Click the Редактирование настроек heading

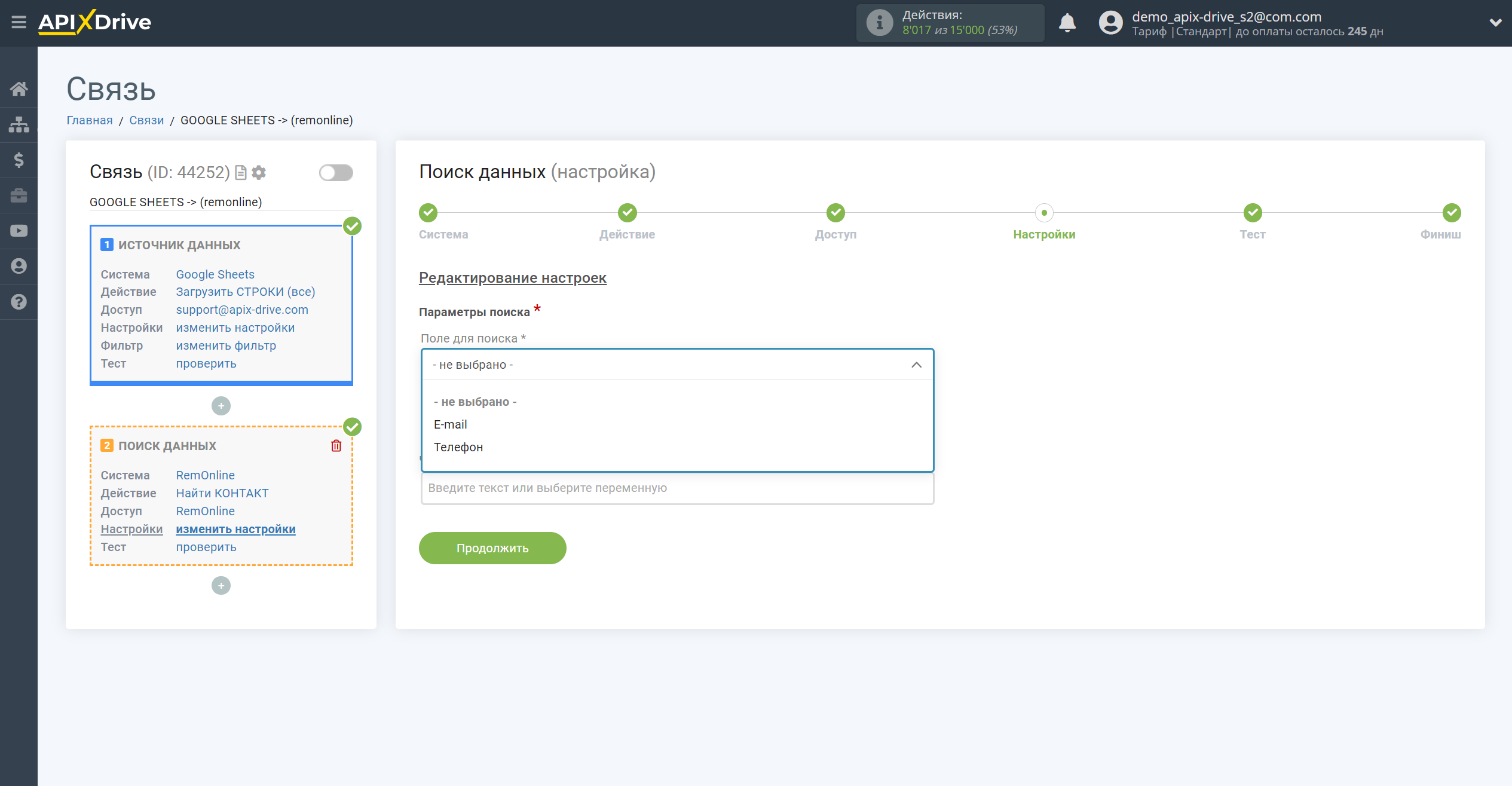(513, 278)
